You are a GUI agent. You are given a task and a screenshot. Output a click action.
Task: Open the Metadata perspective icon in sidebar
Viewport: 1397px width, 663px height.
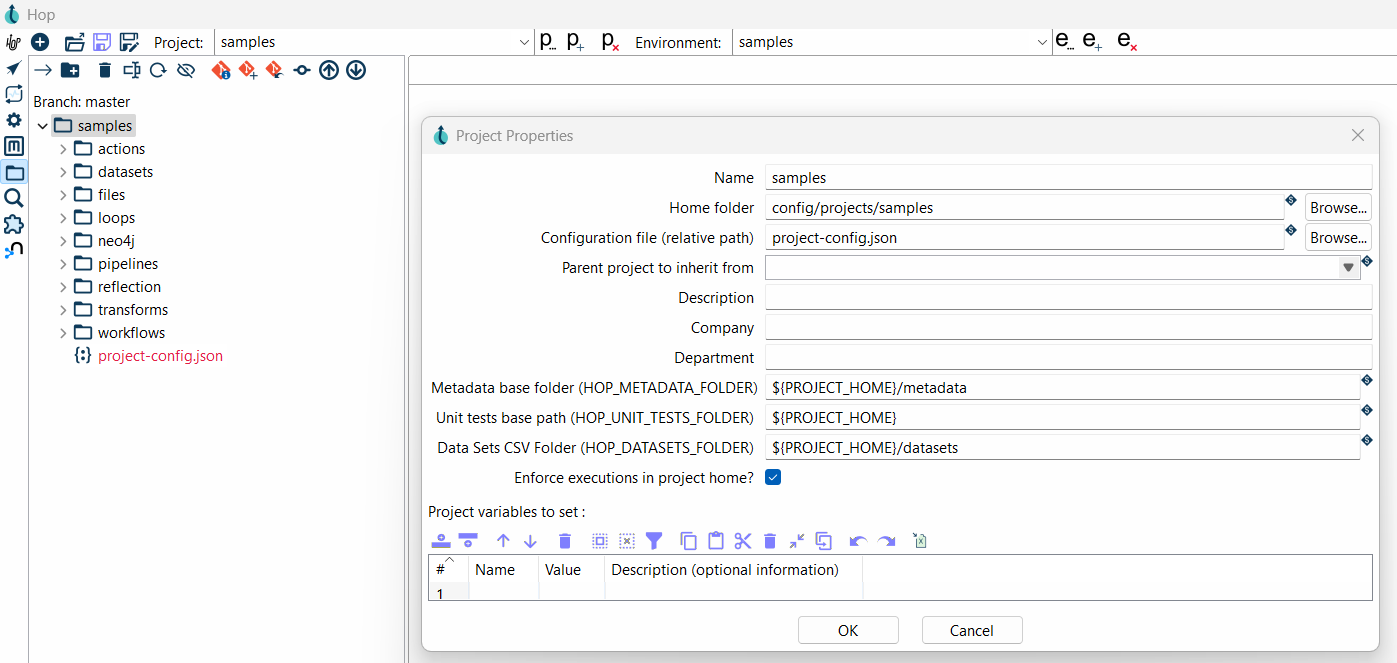[14, 146]
